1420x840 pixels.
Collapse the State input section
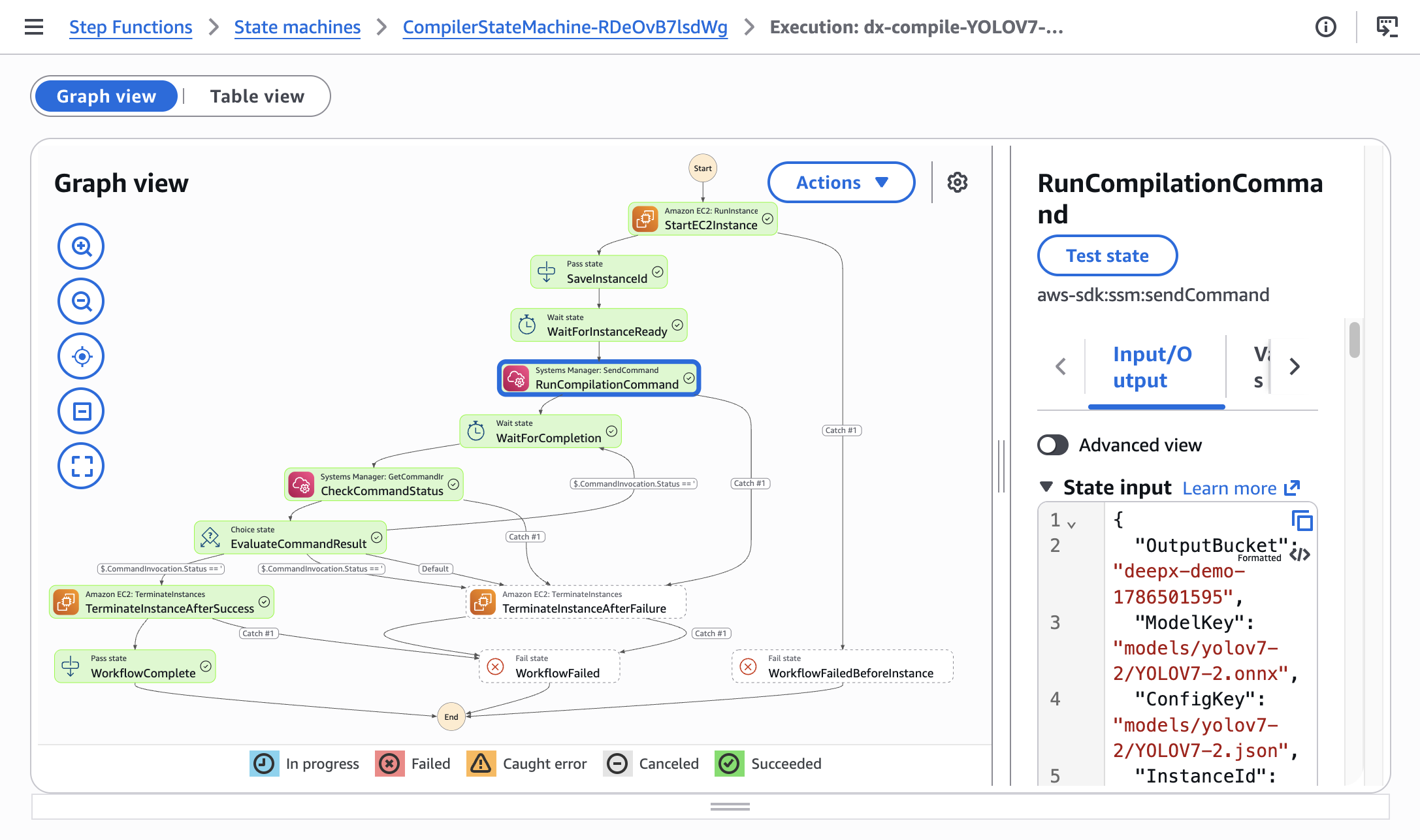coord(1046,487)
